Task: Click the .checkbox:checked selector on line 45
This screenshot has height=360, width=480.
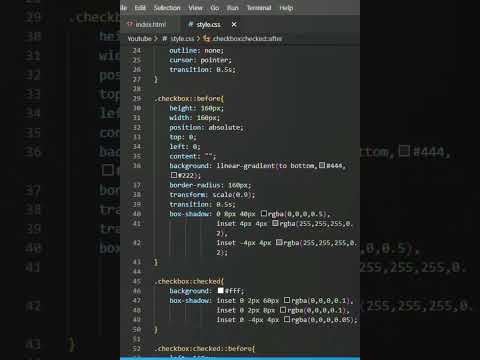Action: point(189,281)
